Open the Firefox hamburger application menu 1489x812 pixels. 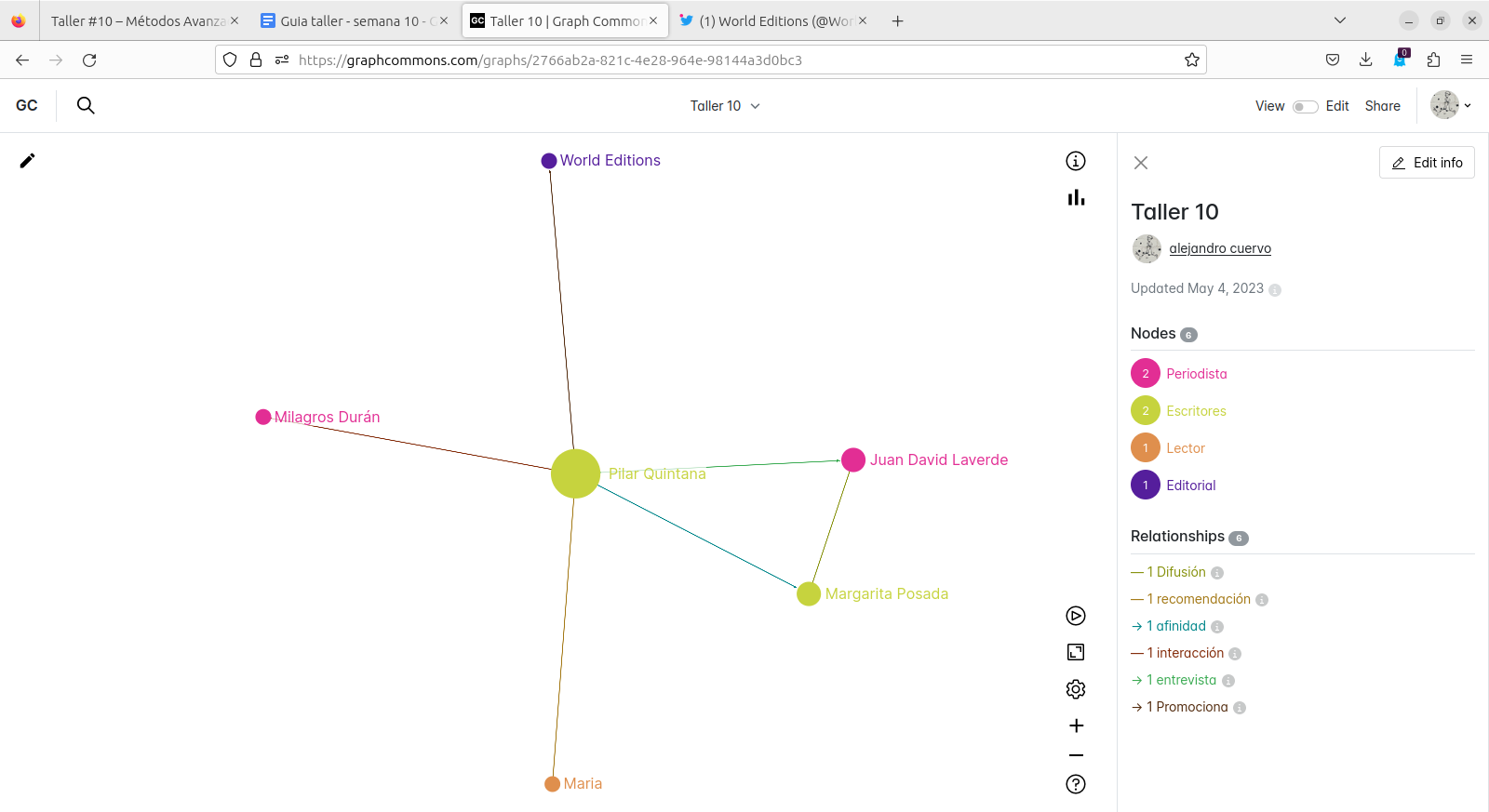pos(1467,60)
